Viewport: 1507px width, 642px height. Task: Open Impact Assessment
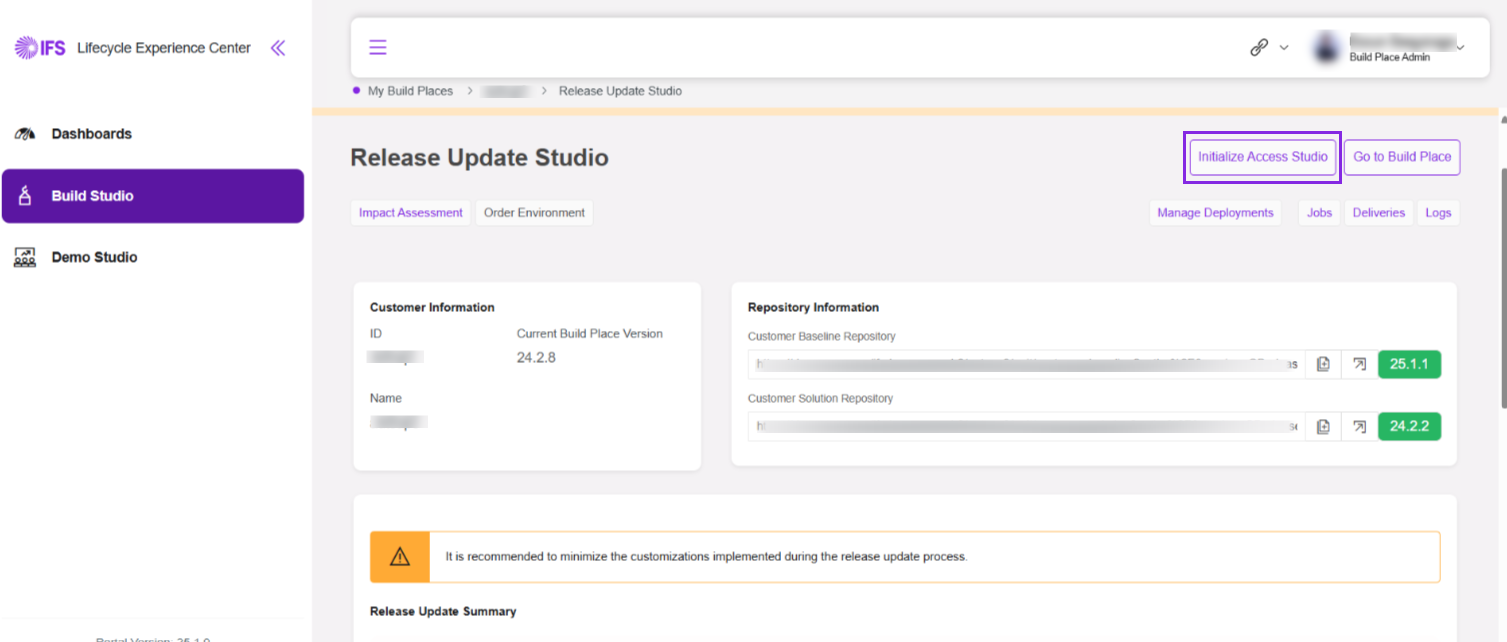pyautogui.click(x=411, y=213)
